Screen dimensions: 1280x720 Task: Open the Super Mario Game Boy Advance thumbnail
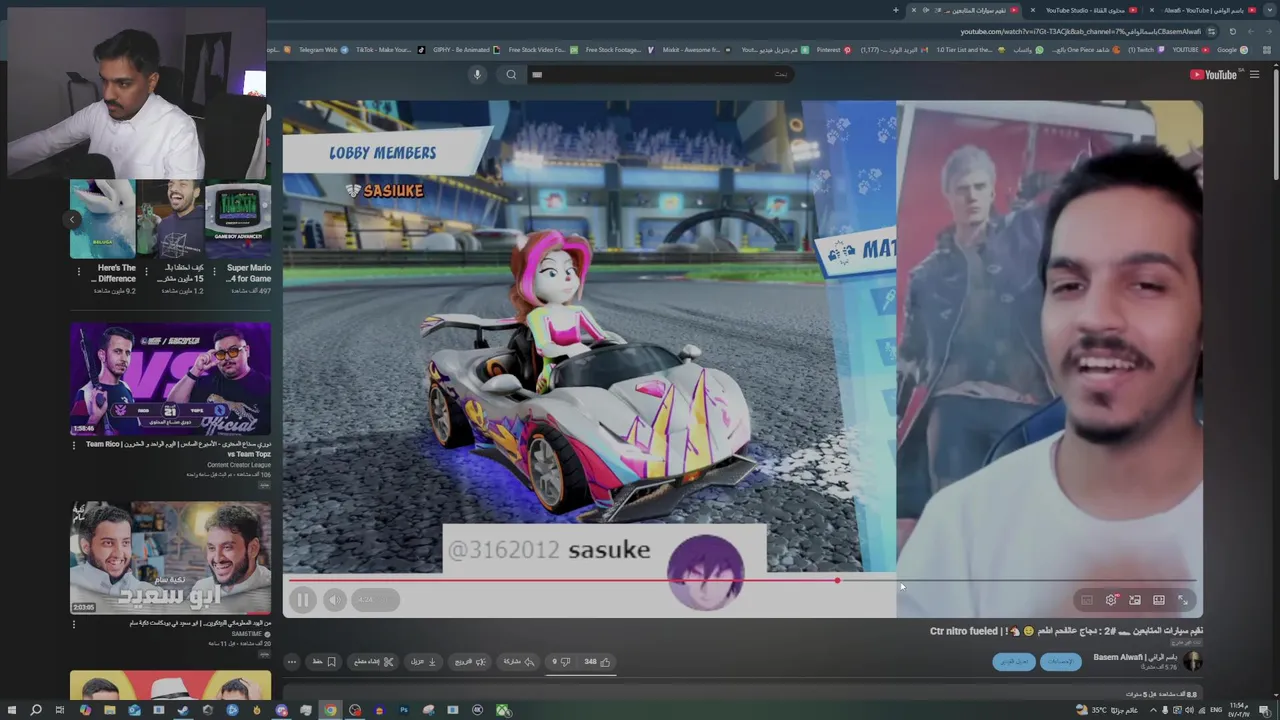pos(238,219)
